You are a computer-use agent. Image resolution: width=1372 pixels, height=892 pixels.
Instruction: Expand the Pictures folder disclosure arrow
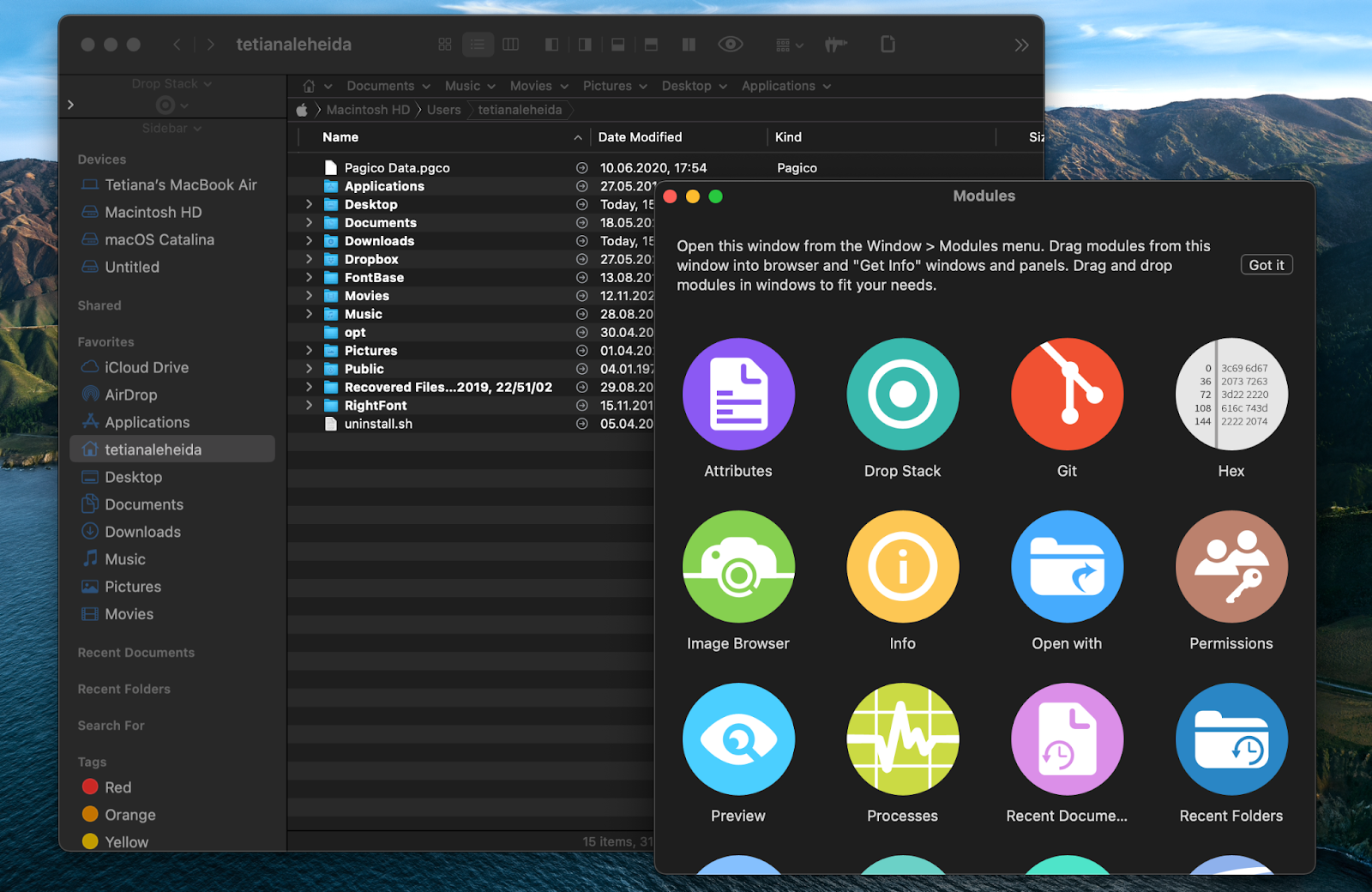coord(310,351)
